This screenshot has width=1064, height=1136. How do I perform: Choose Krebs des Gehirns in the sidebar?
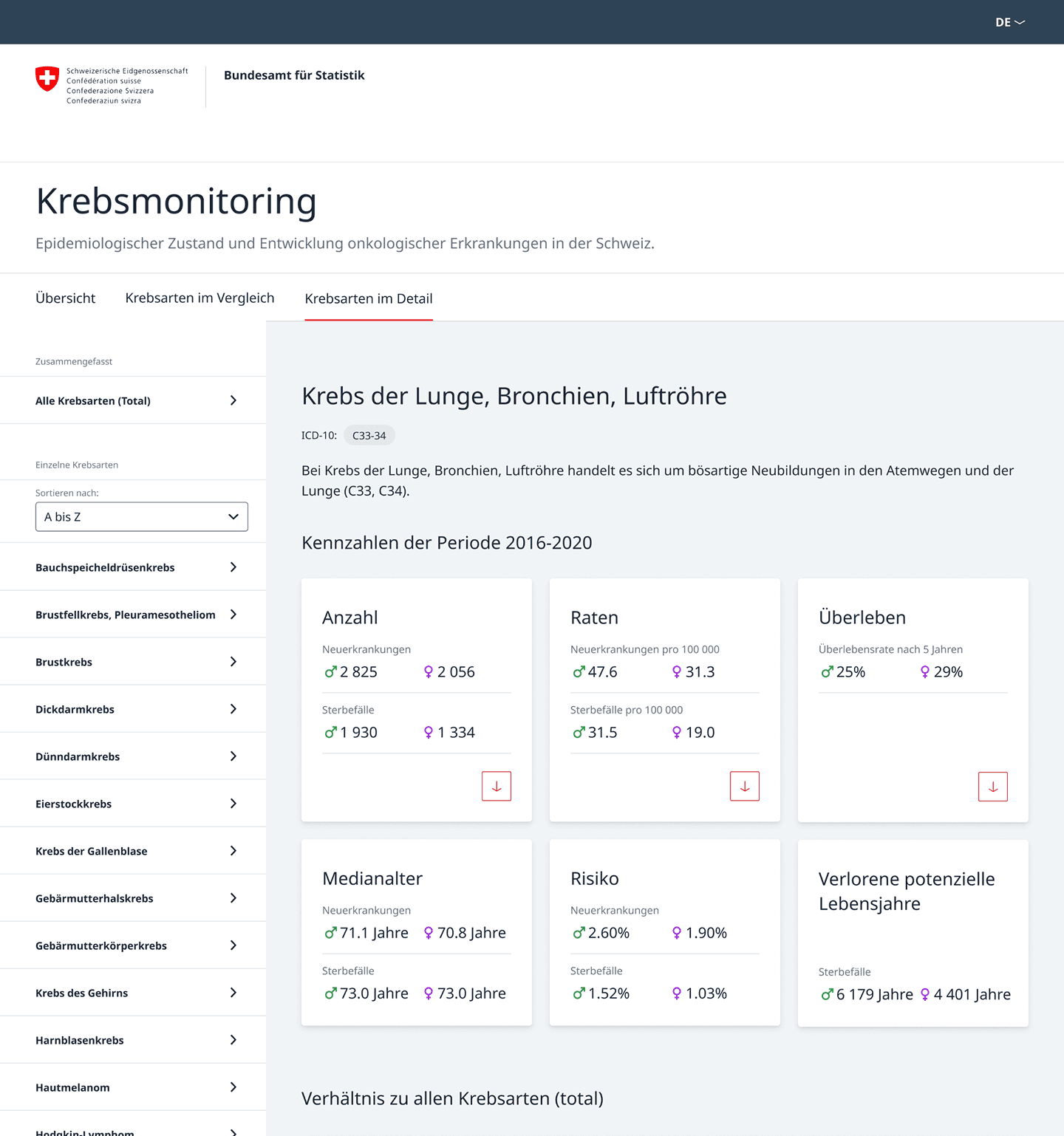[x=81, y=993]
